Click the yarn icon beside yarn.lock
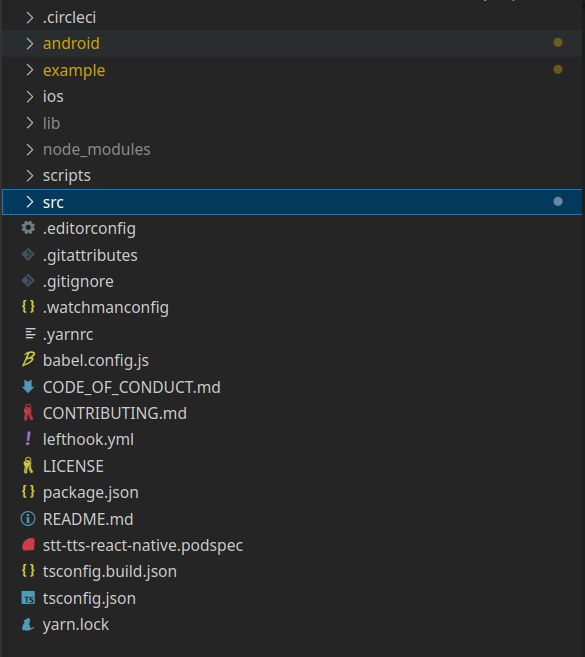The width and height of the screenshot is (585, 657). [x=28, y=624]
